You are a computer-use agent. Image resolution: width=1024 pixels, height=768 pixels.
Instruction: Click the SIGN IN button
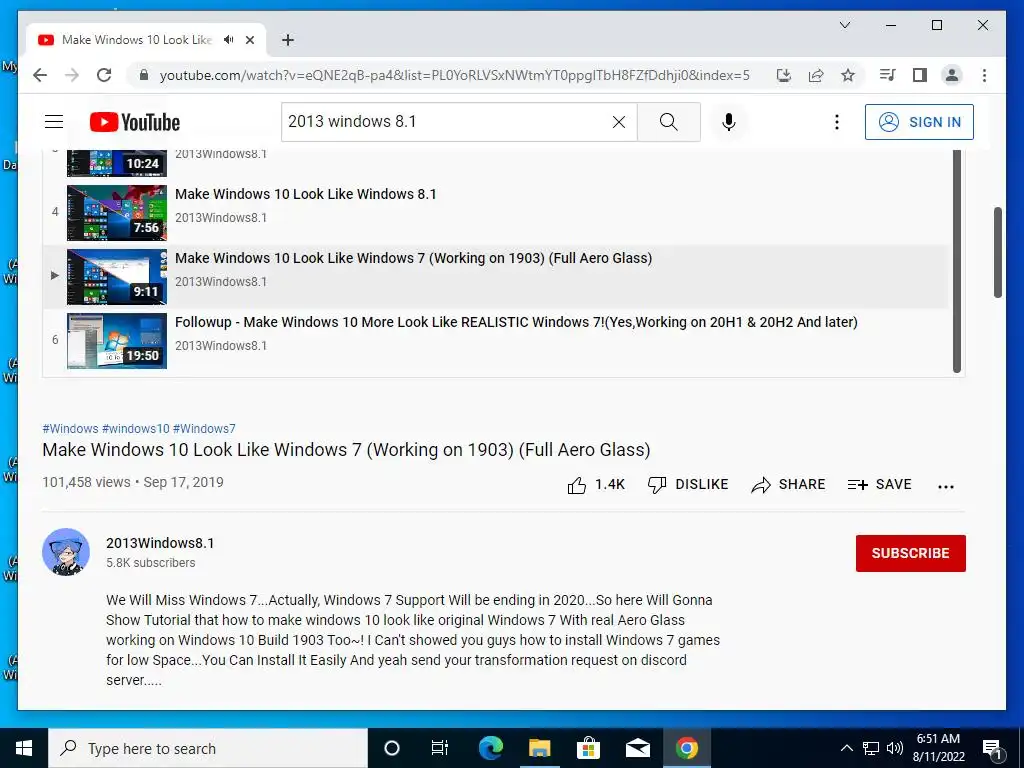(919, 121)
